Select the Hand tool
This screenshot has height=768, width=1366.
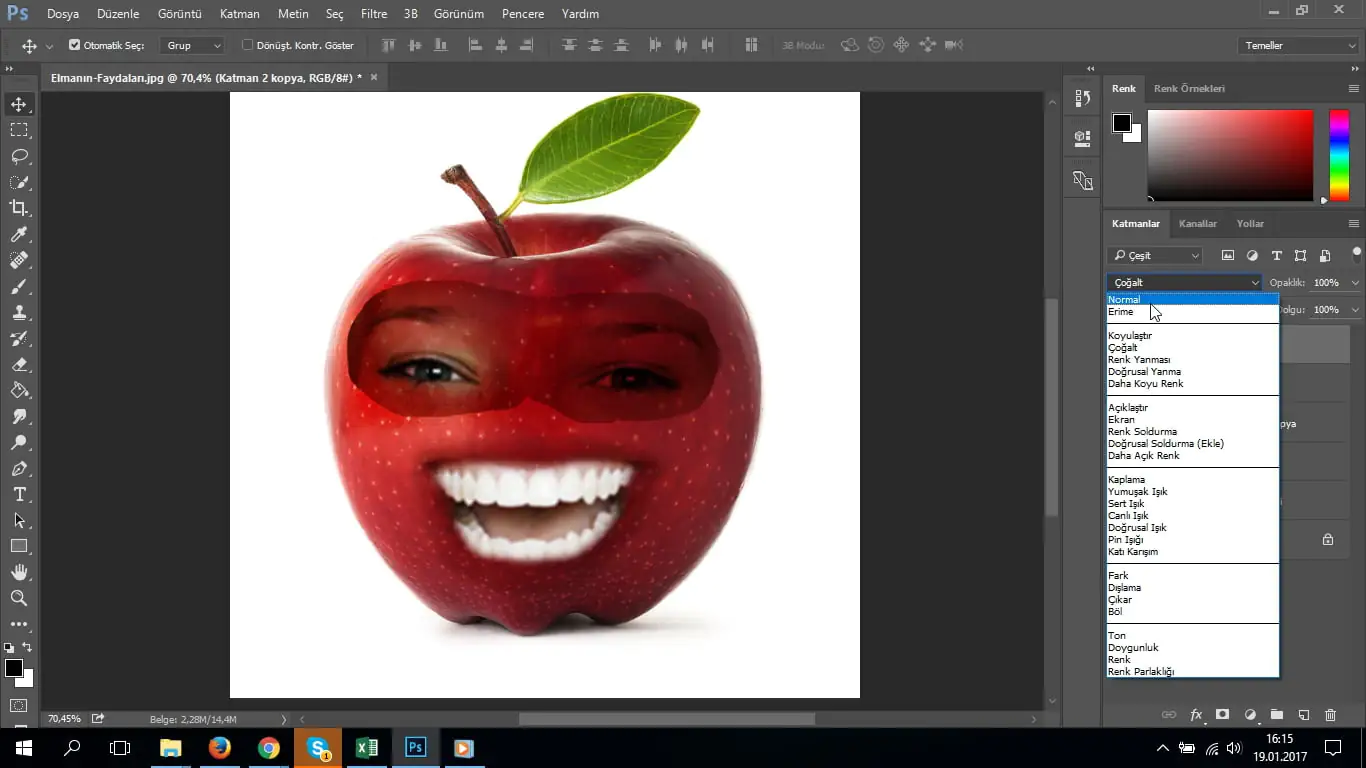coord(19,572)
